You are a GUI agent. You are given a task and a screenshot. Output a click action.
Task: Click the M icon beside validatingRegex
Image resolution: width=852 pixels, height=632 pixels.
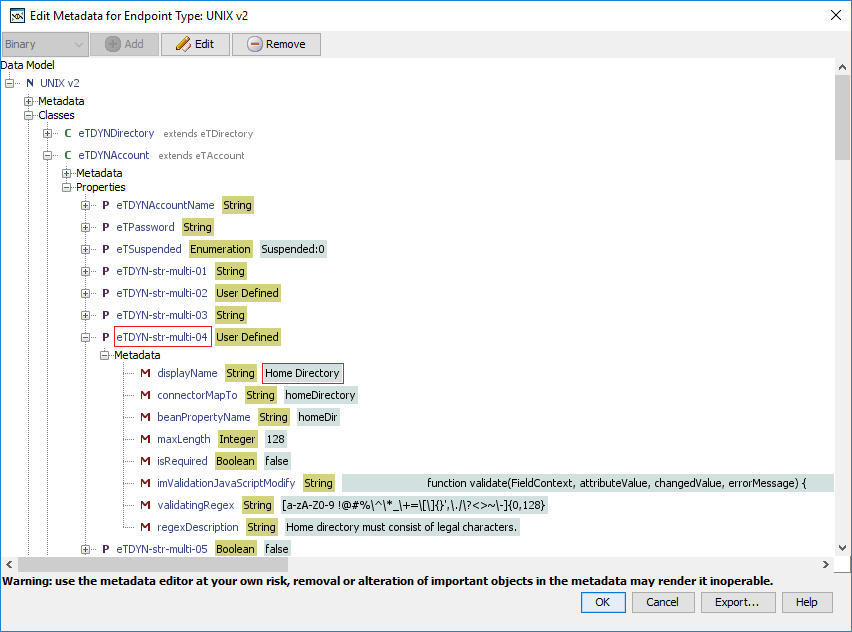[x=145, y=505]
